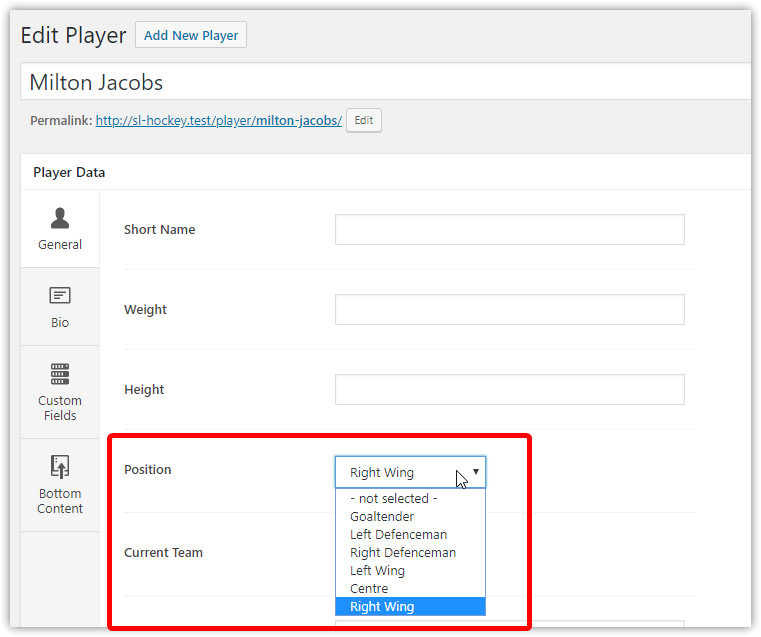Click the Position label

[x=148, y=470]
